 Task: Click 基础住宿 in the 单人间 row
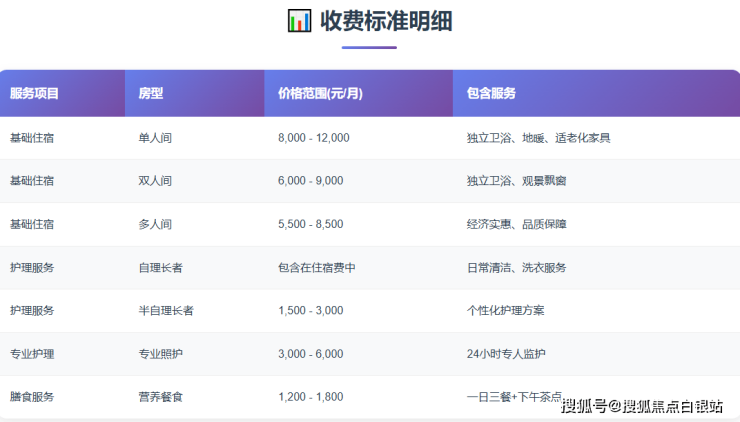(x=32, y=138)
